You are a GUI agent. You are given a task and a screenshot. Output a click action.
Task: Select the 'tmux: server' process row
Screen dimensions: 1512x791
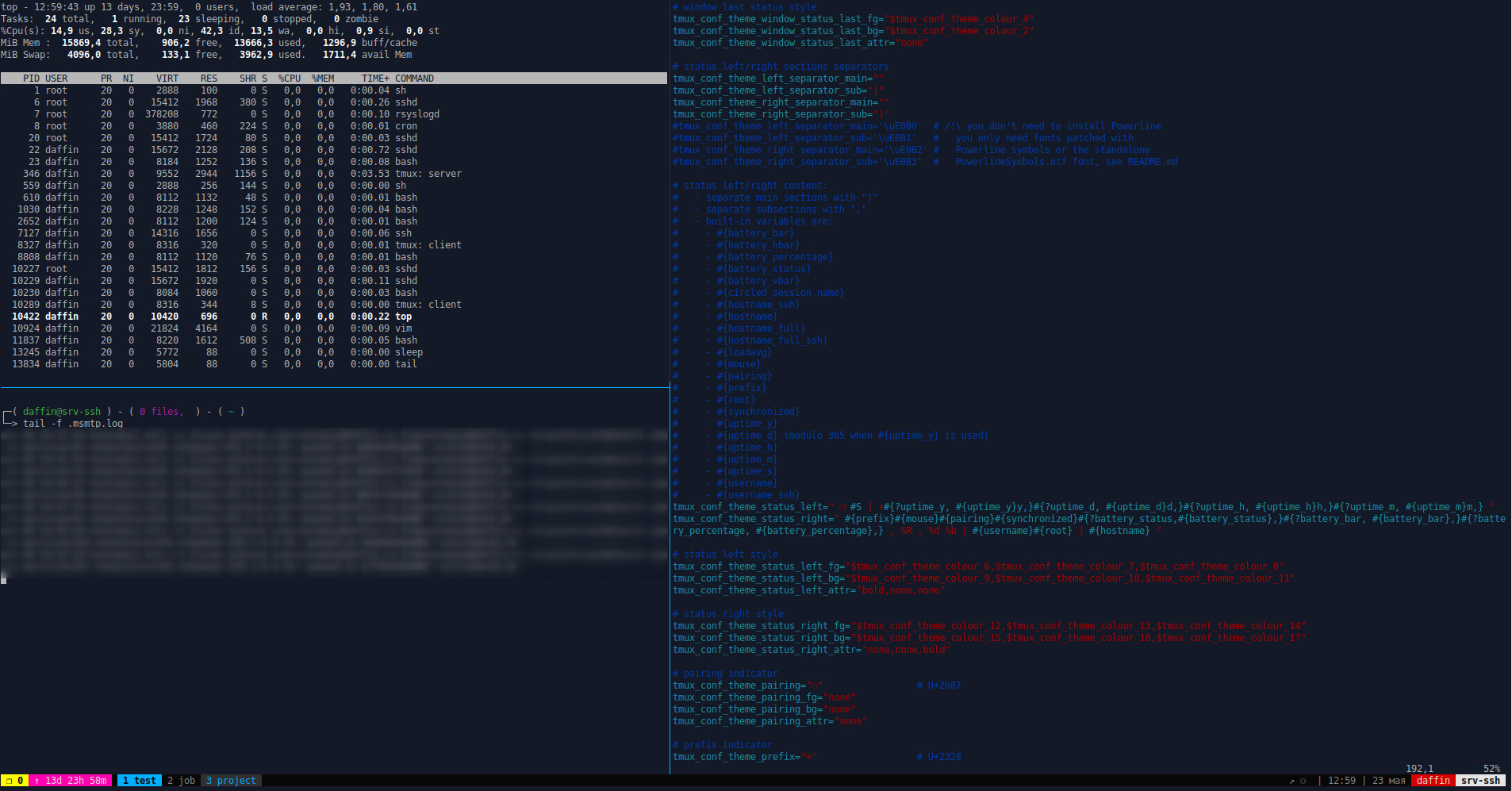(x=333, y=174)
